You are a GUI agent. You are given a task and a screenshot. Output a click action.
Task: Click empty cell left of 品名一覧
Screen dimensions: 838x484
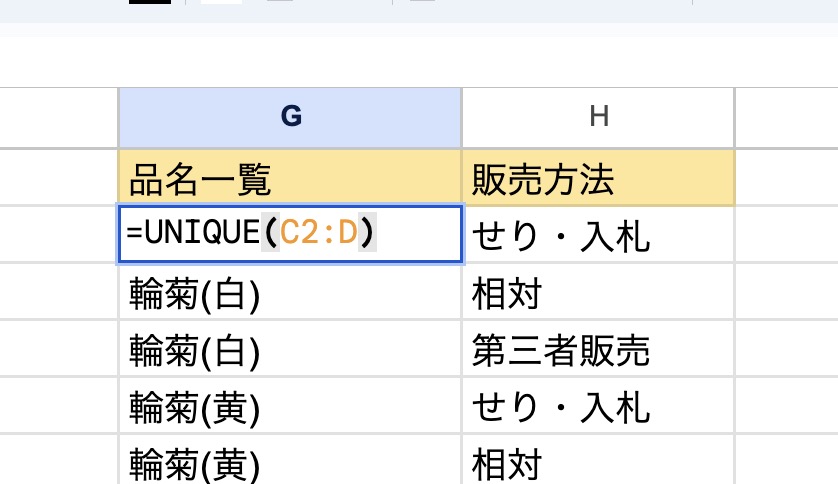(x=58, y=178)
